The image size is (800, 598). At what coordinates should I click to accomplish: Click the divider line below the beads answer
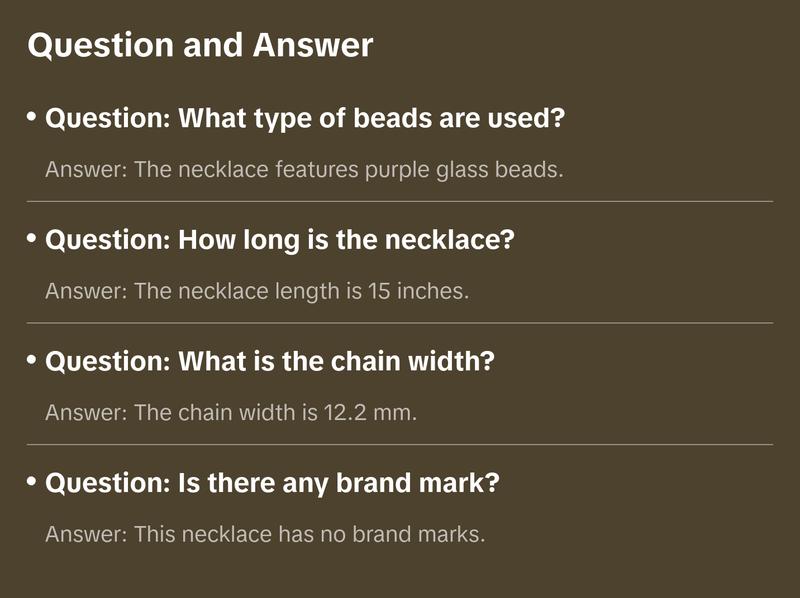[x=400, y=201]
